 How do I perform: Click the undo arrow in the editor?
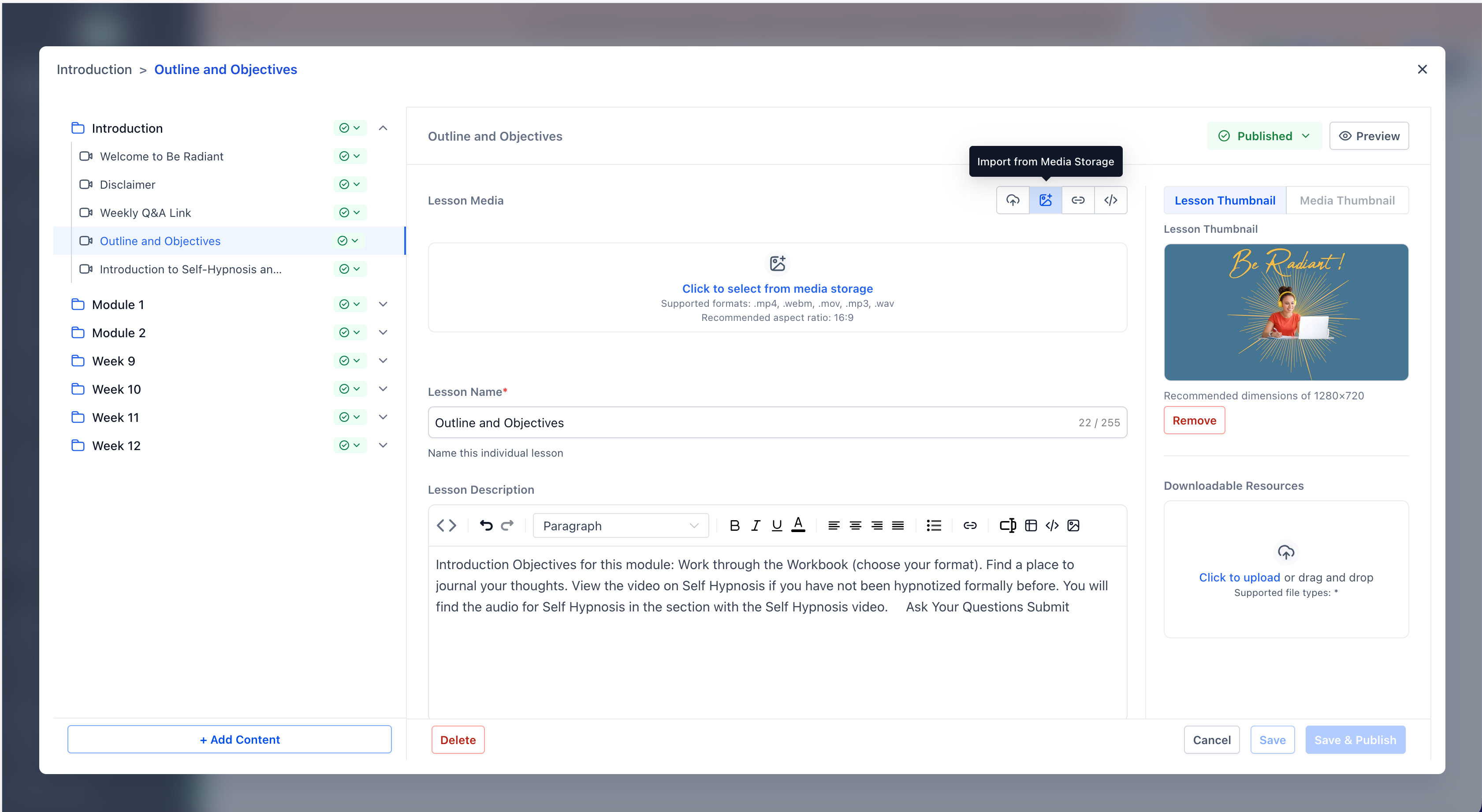tap(486, 525)
